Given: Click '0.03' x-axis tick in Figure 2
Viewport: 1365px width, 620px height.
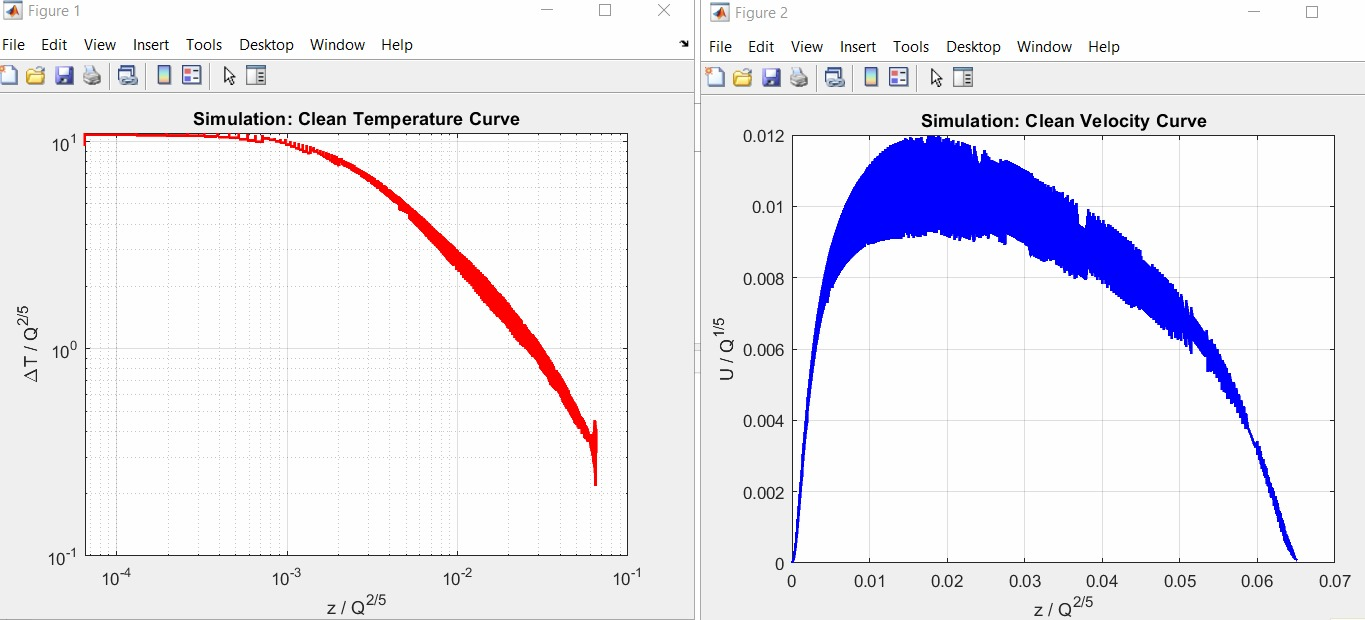Looking at the screenshot, I should click(1024, 580).
